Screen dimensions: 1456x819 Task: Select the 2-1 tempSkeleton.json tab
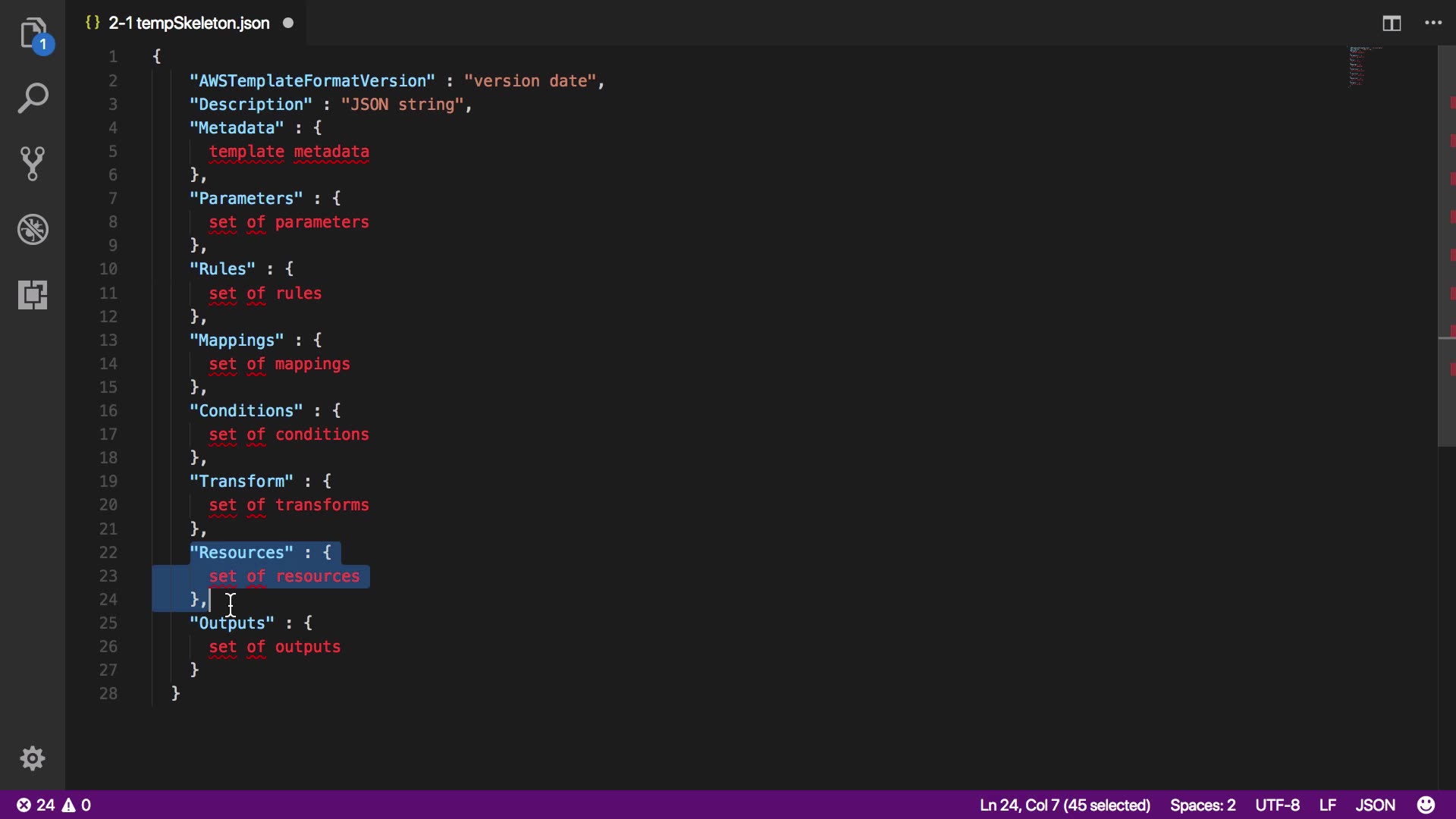[x=188, y=24]
